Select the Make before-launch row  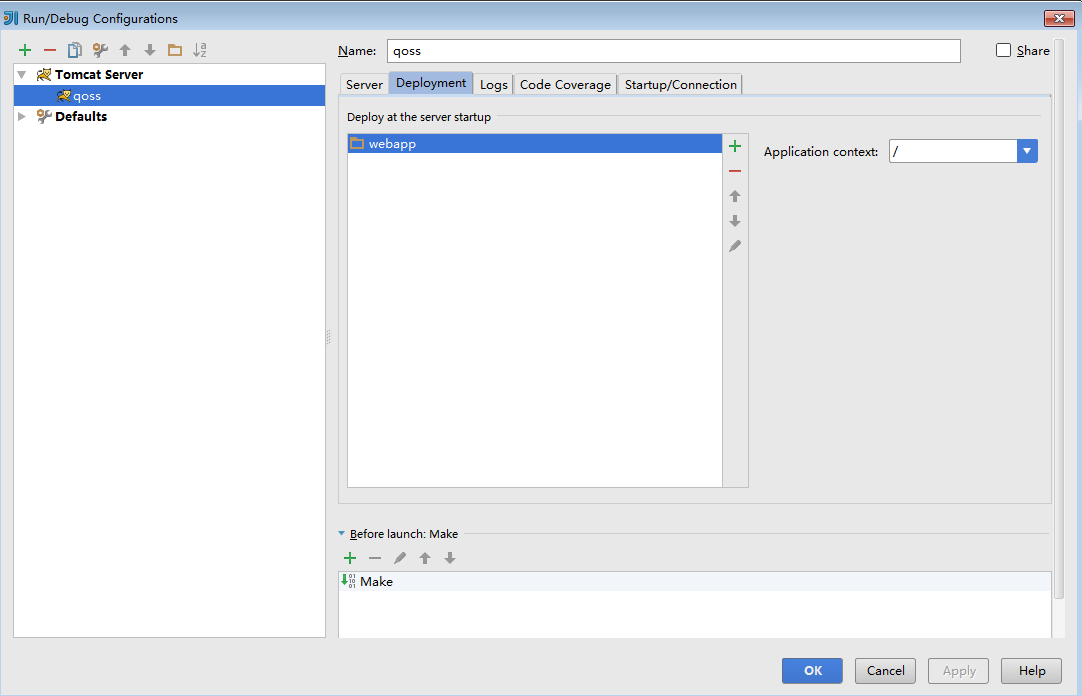695,581
